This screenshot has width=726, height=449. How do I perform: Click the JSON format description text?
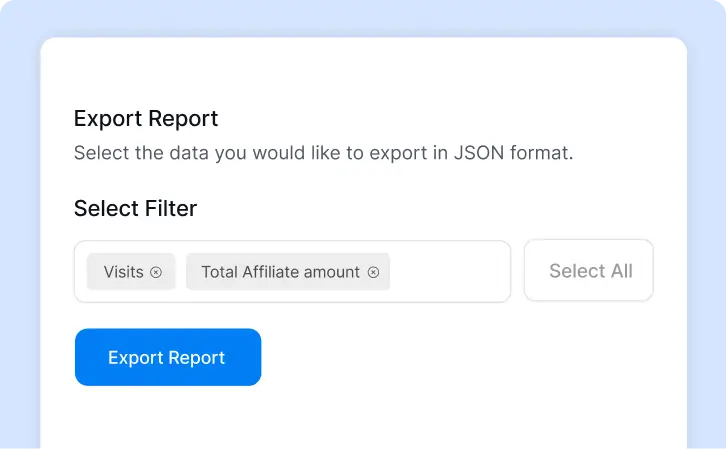324,153
